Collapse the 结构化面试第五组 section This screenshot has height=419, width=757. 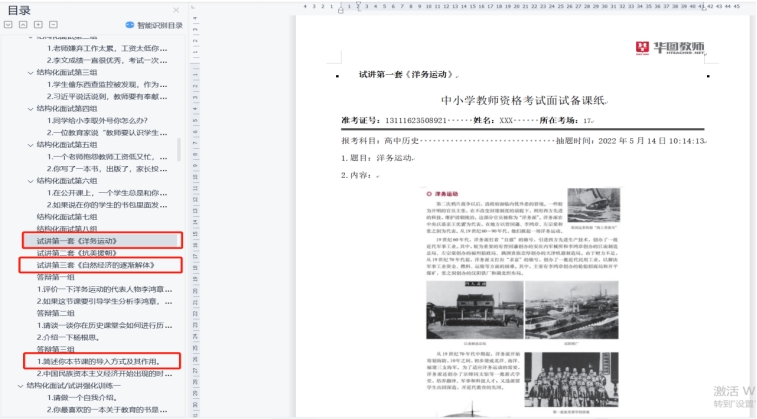tap(31, 145)
